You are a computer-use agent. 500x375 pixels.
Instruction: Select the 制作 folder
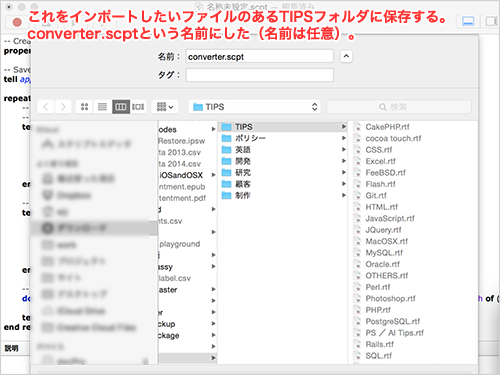click(x=283, y=195)
